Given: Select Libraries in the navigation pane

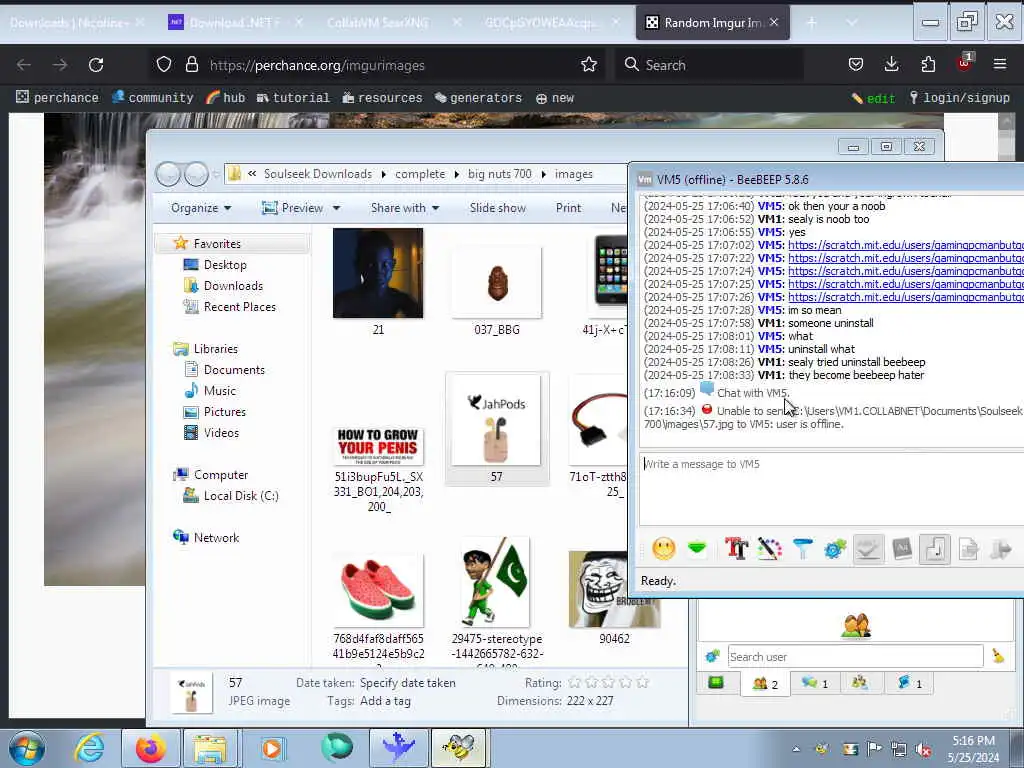Looking at the screenshot, I should pyautogui.click(x=216, y=349).
